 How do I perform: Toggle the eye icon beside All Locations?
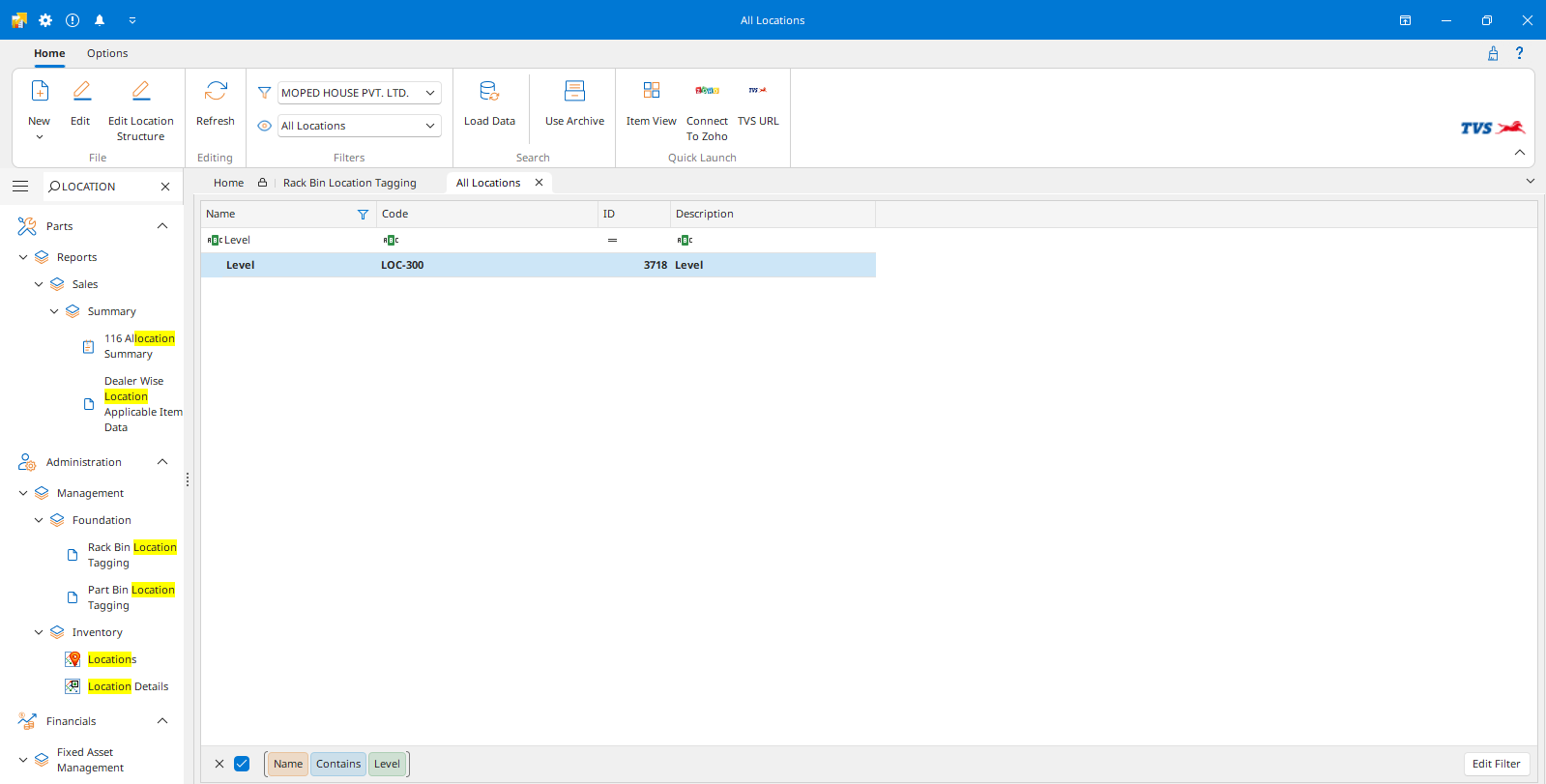[x=264, y=126]
